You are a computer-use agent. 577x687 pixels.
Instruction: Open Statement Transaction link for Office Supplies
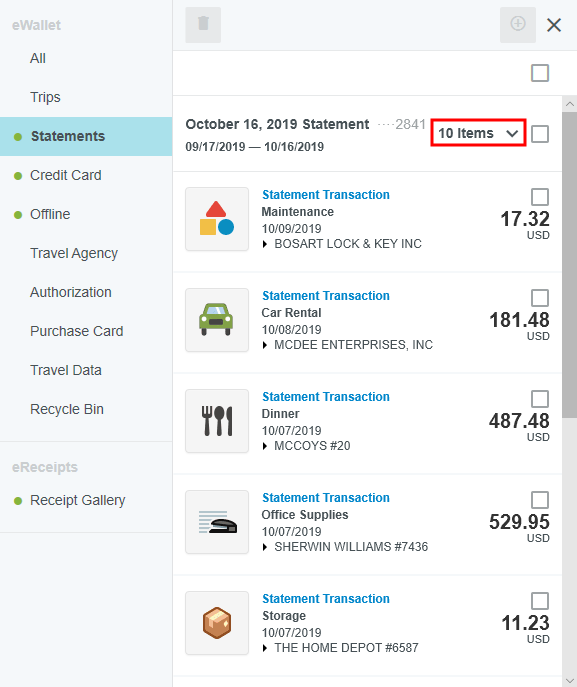point(326,498)
